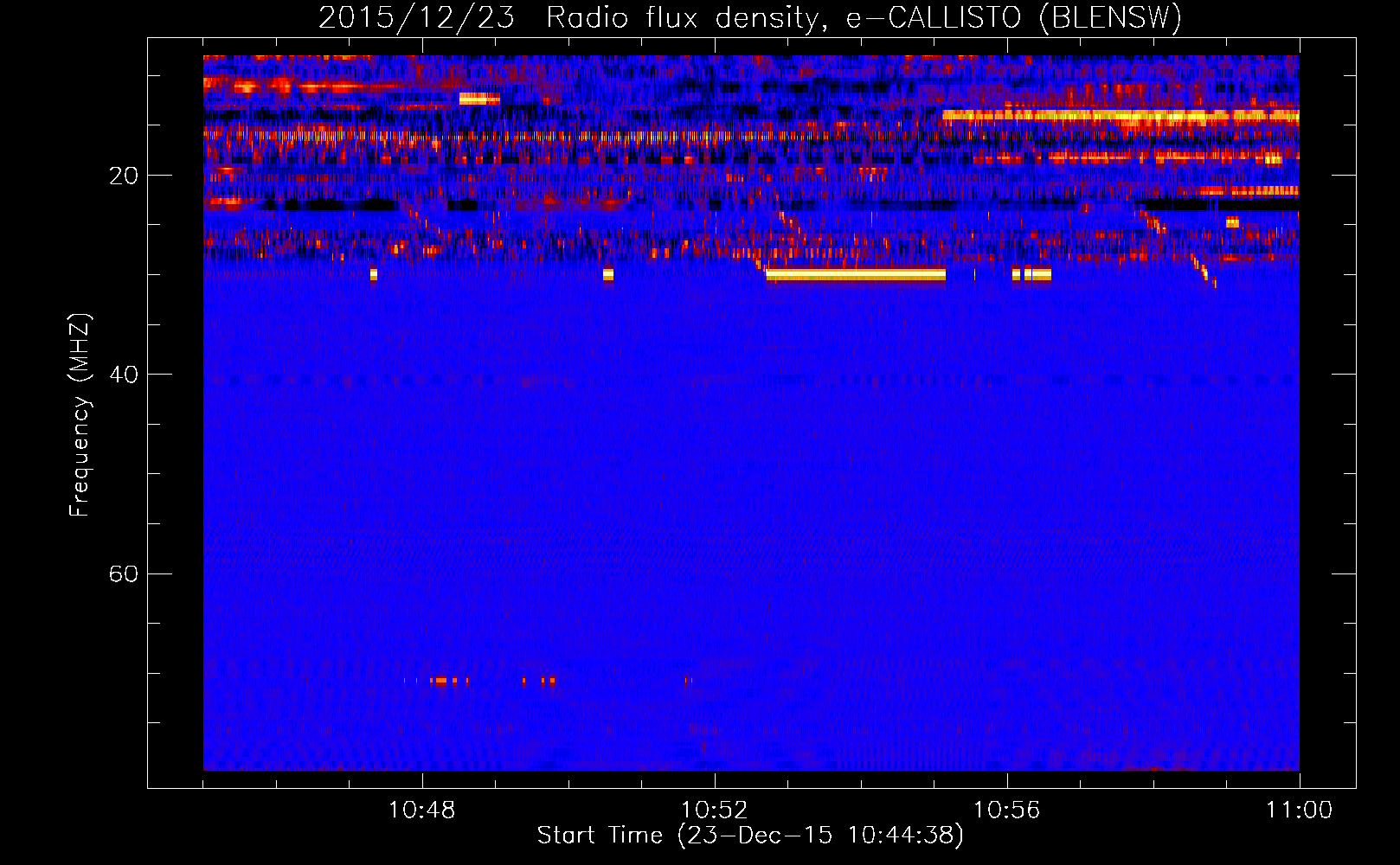Click the 10:52 time tick label
The height and width of the screenshot is (865, 1400).
point(715,811)
